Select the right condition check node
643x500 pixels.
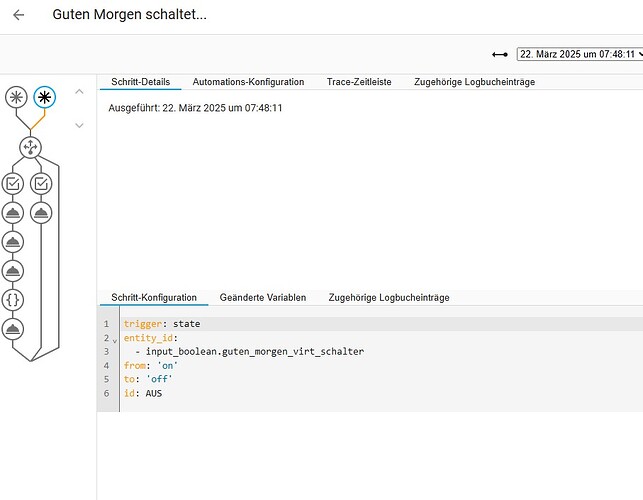(41, 184)
